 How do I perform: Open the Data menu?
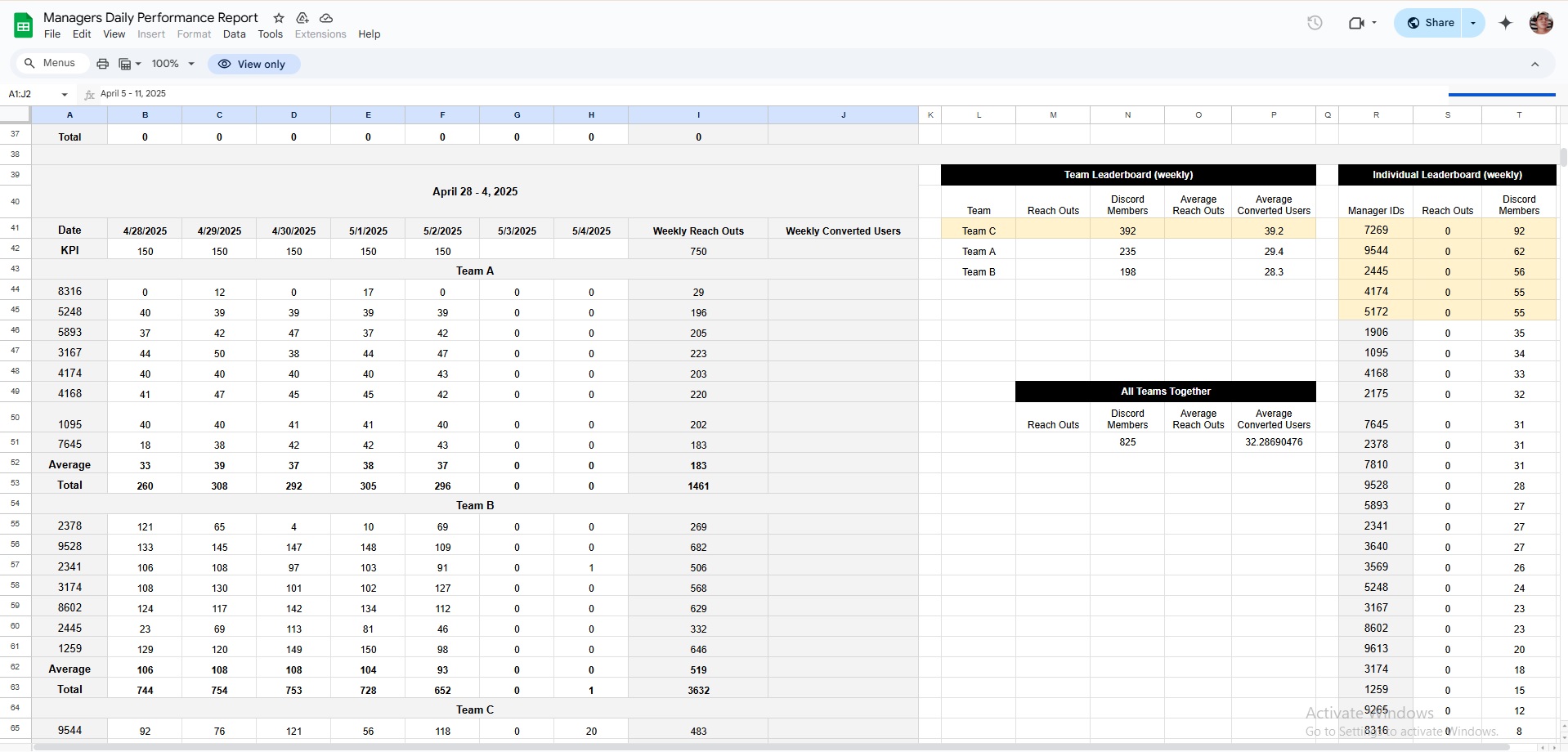(x=234, y=34)
